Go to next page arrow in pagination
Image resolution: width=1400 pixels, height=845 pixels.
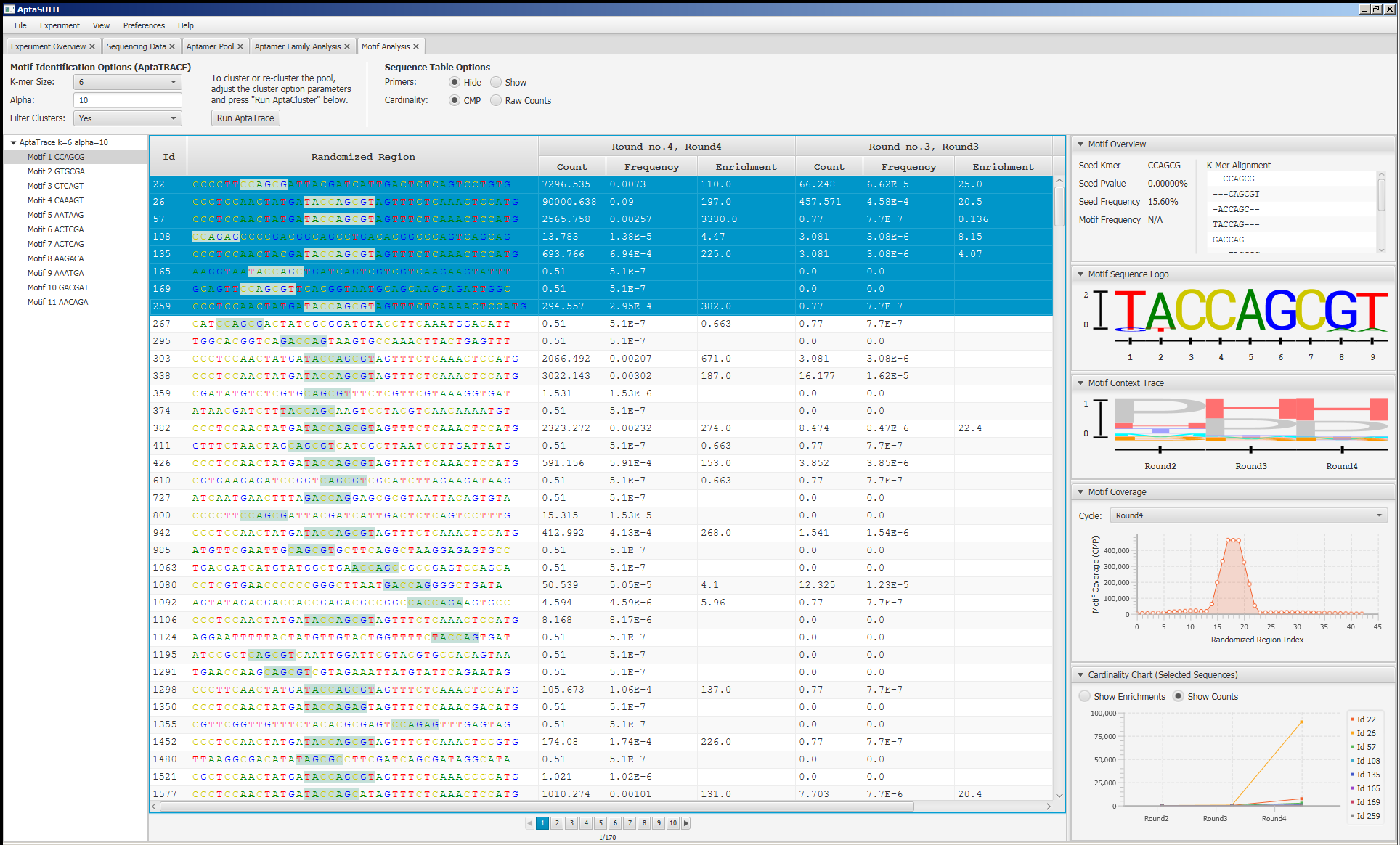click(x=686, y=823)
